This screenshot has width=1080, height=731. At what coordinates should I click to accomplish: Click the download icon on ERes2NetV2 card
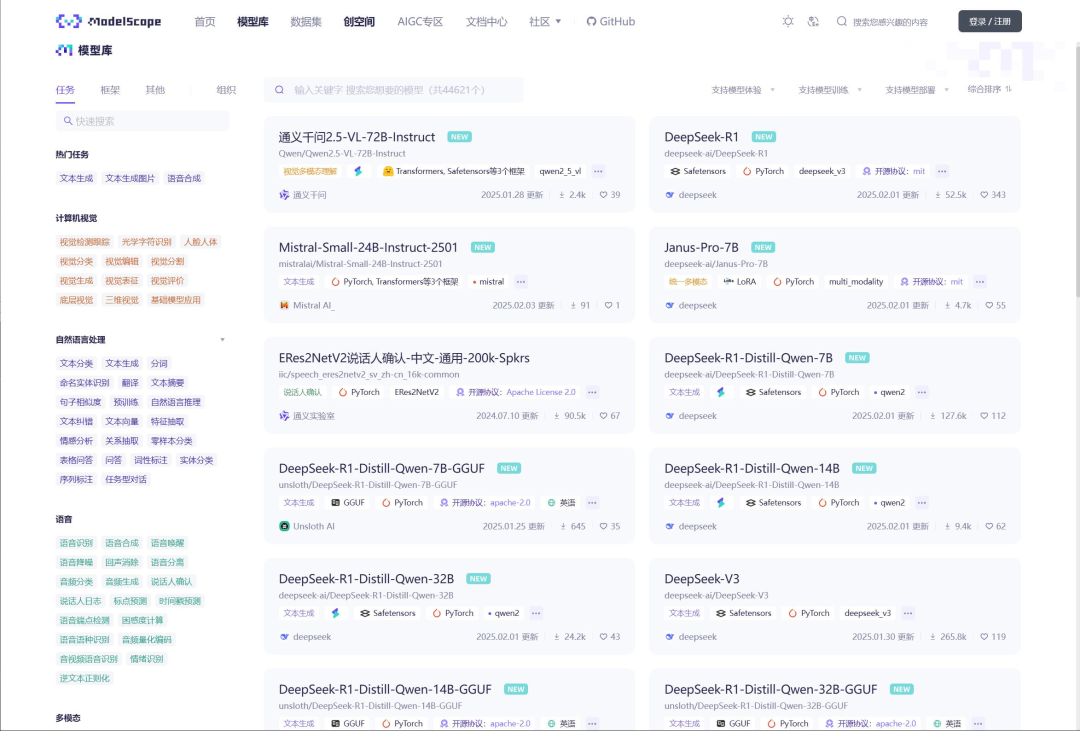pos(557,415)
